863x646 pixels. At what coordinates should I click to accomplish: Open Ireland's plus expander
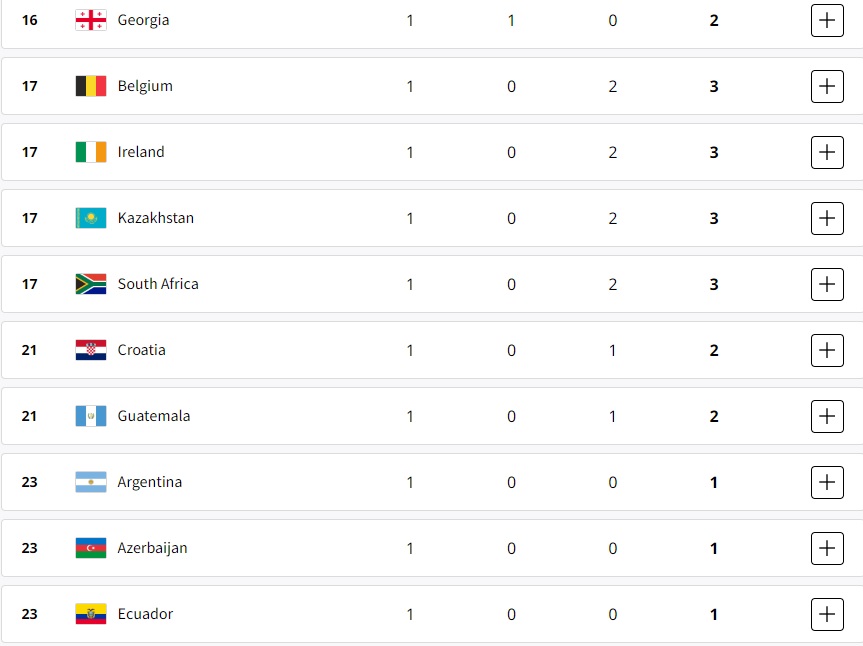tap(827, 152)
